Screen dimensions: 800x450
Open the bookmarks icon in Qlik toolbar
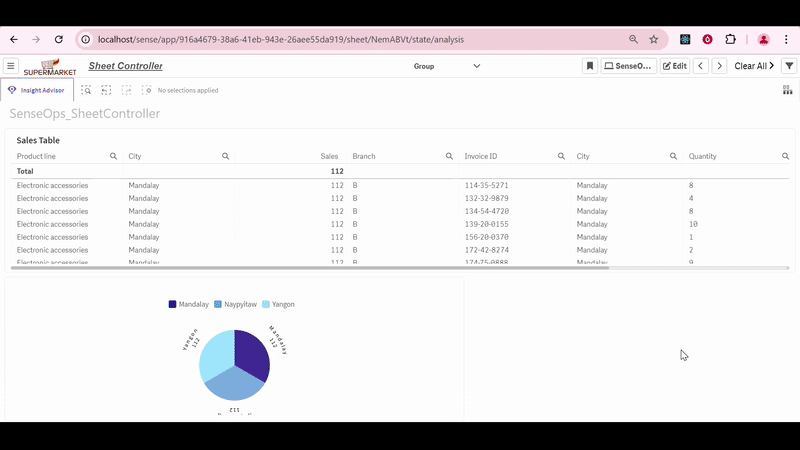pos(590,66)
